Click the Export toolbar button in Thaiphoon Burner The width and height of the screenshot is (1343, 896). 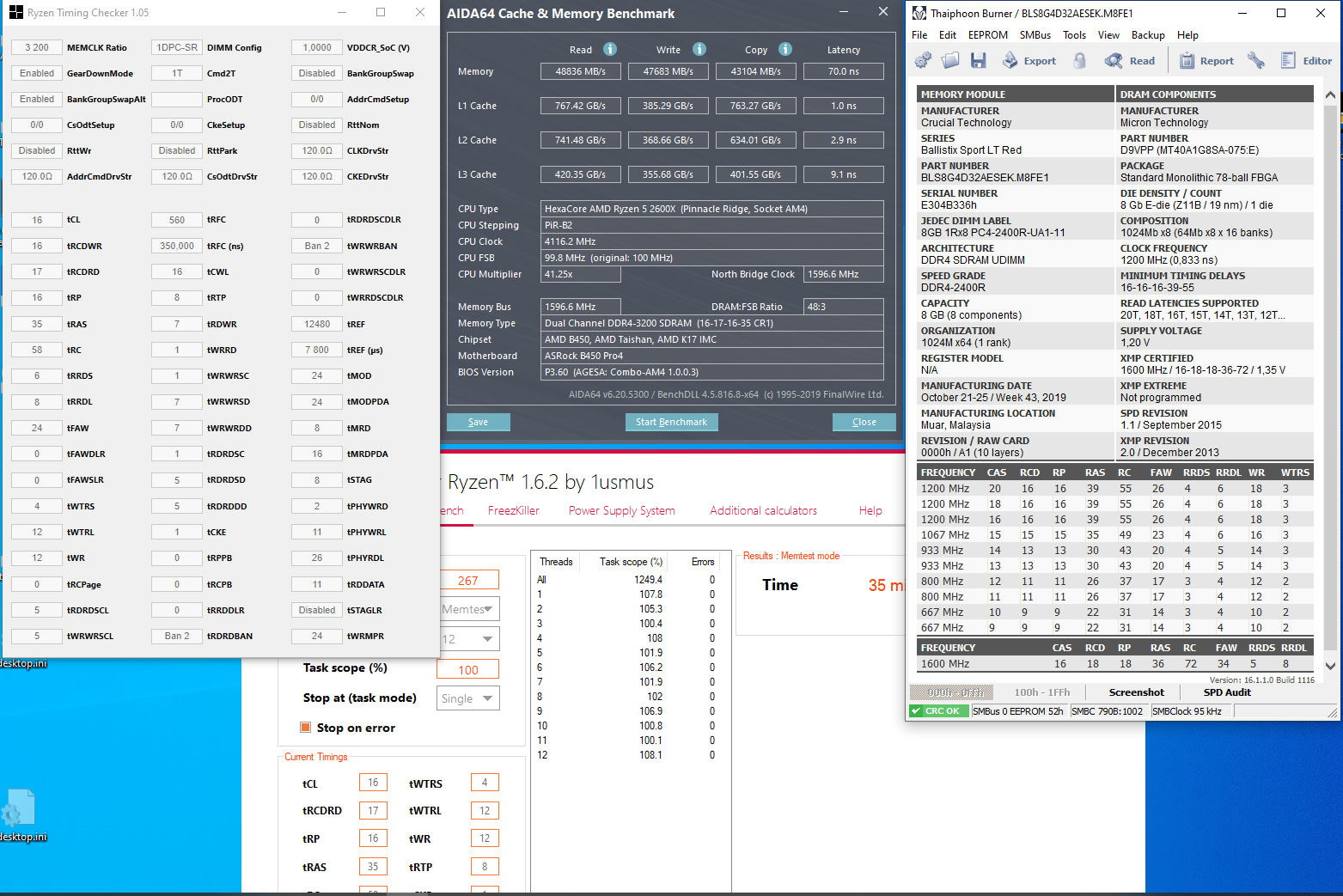click(1029, 60)
